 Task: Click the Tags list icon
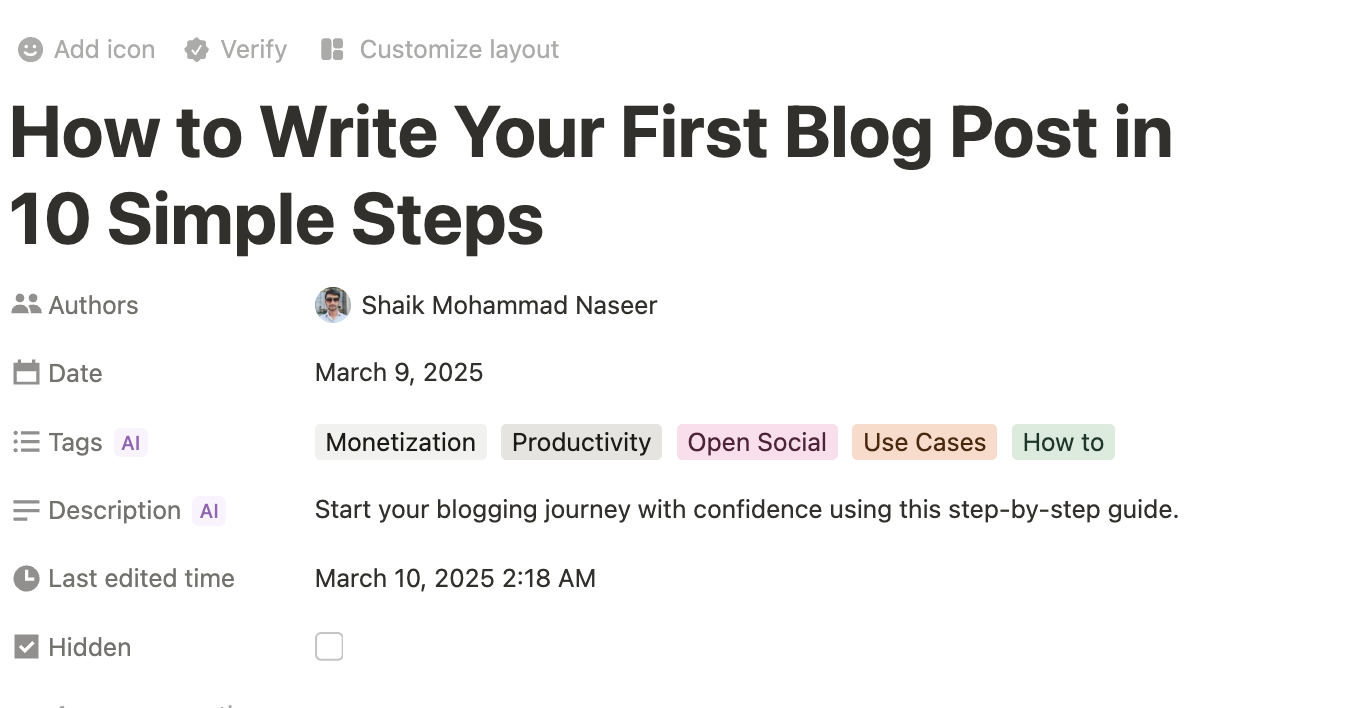tap(26, 442)
